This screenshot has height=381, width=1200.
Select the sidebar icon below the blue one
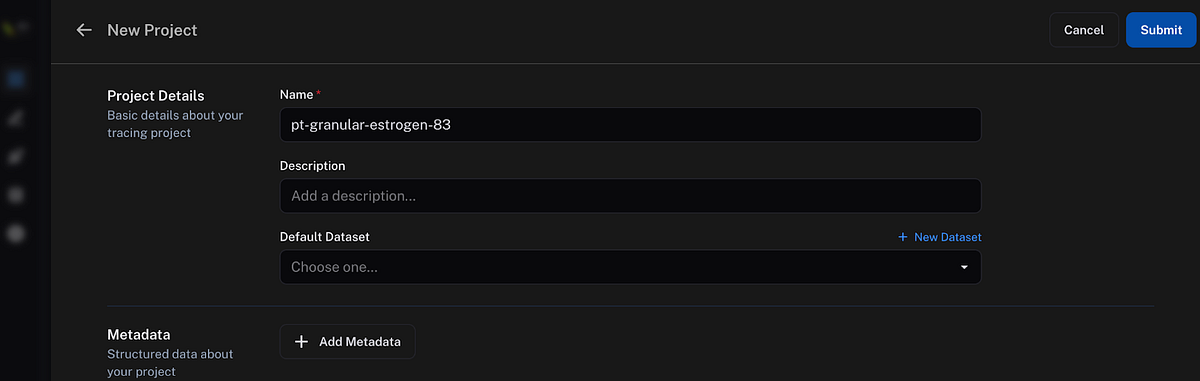[x=15, y=118]
